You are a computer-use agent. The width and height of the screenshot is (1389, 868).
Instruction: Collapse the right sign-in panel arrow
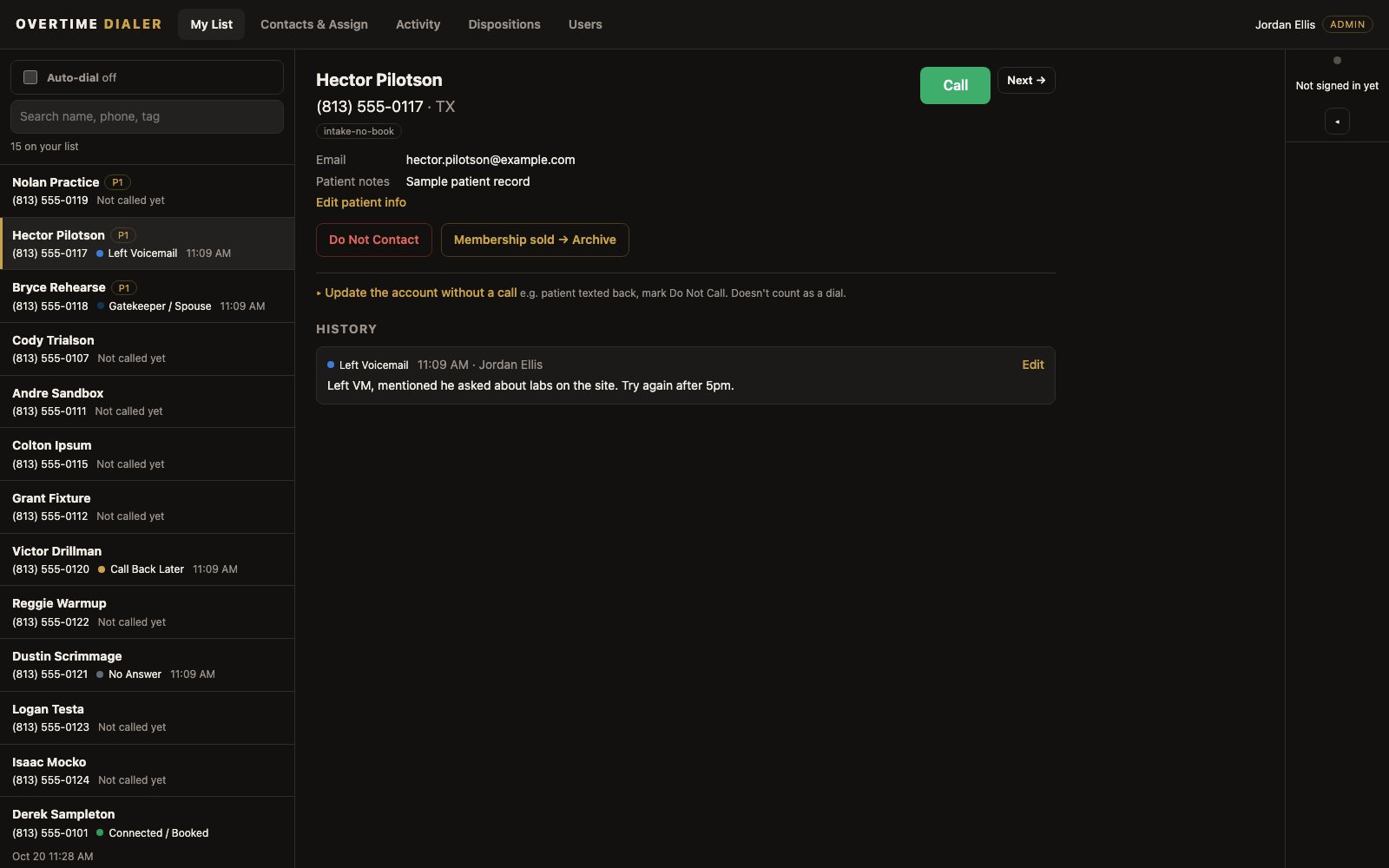pos(1337,122)
